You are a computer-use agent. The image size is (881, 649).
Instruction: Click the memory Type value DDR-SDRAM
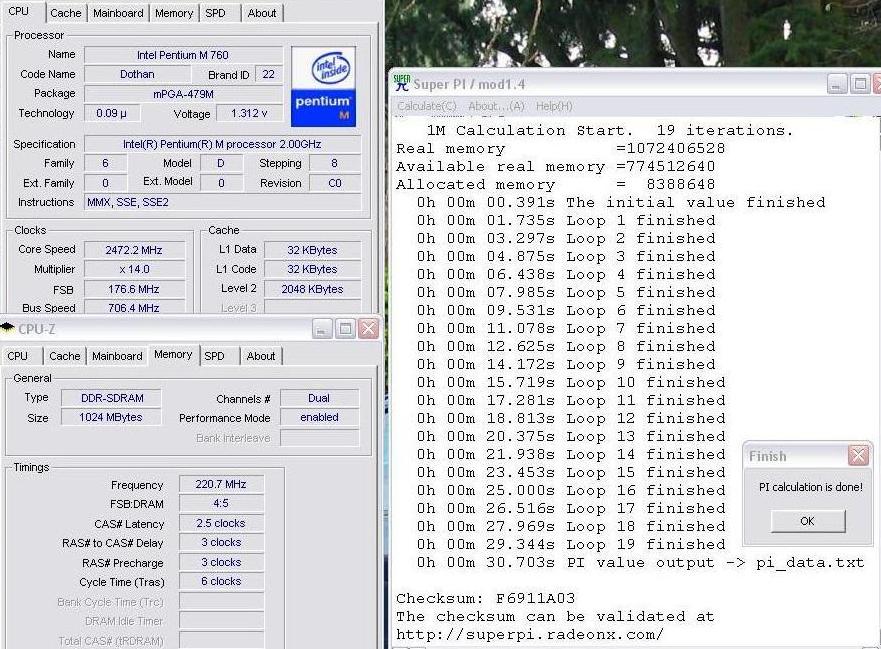coord(112,398)
